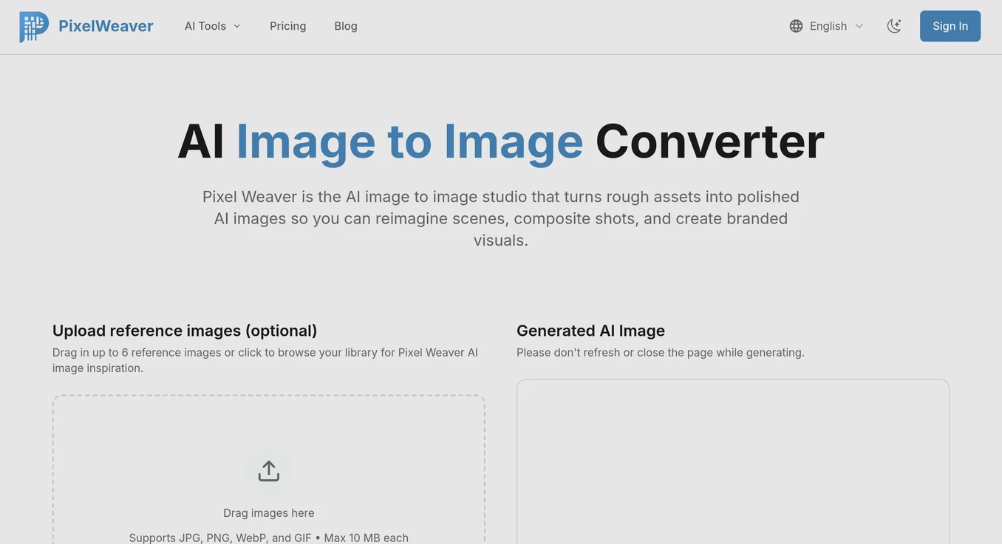Click 'Upload reference images (optional)' heading
Viewport: 1002px width, 544px height.
click(x=185, y=330)
